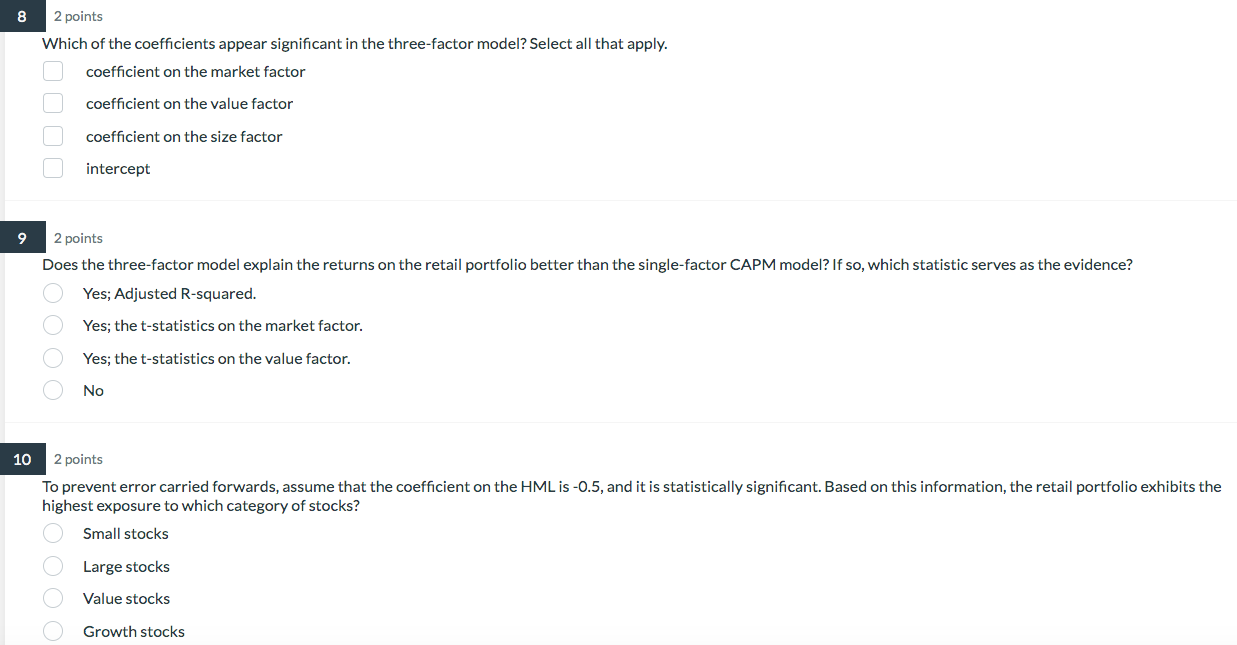Select "Large stocks"

[x=52, y=565]
